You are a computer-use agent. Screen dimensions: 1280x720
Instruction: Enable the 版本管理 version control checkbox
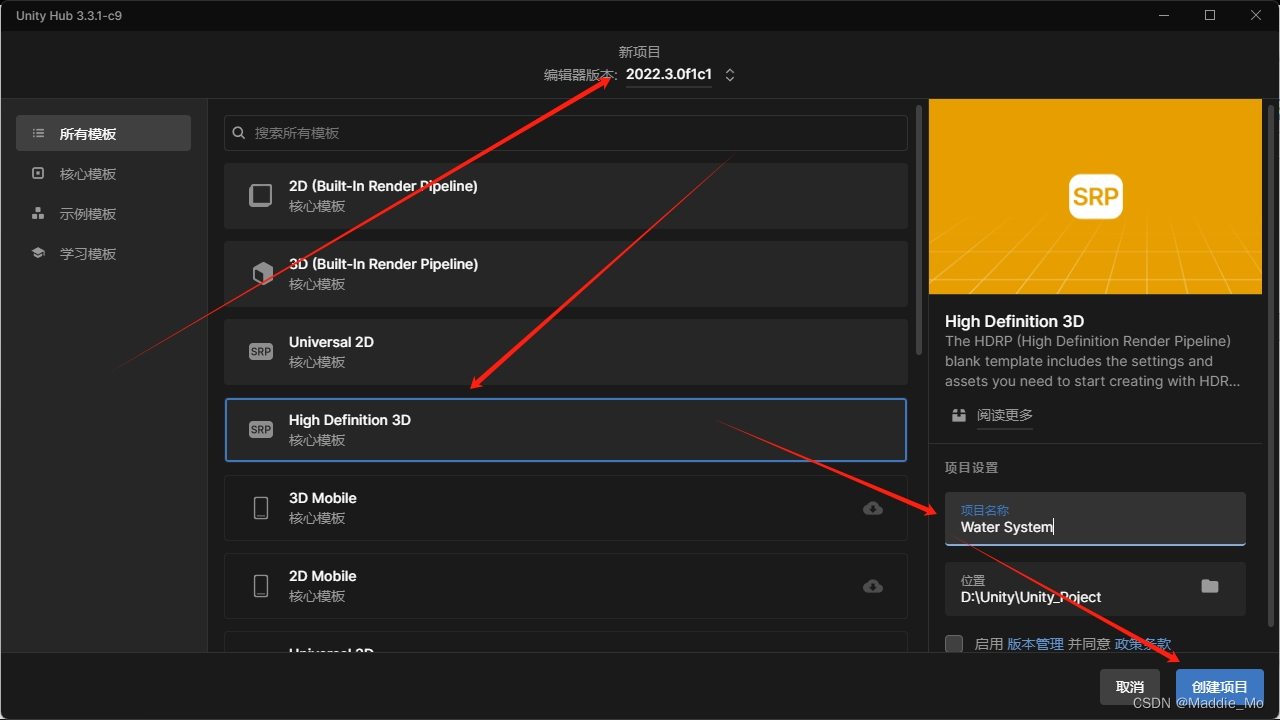click(x=954, y=644)
